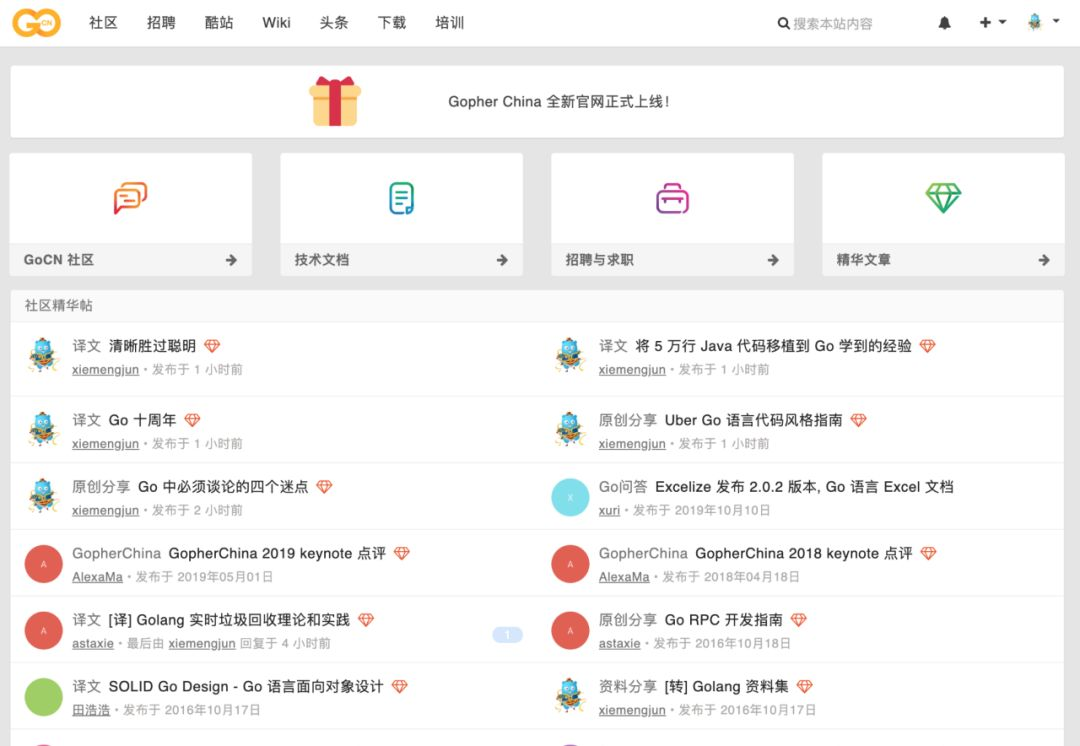Open xiemengjun link under Golang 资料集 post
This screenshot has height=746, width=1080.
click(632, 710)
